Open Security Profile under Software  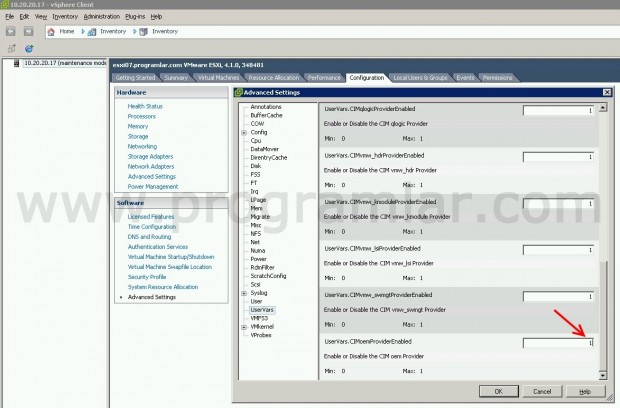(x=147, y=277)
